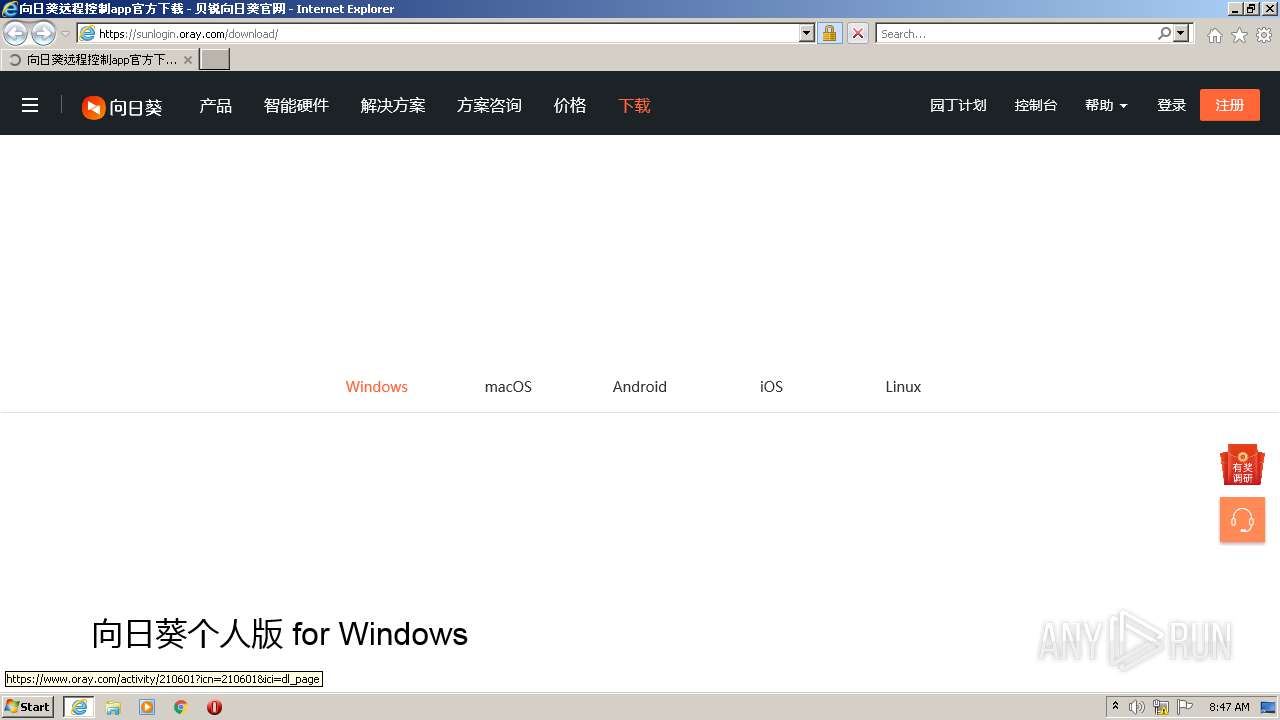Go forward with browser Forward arrow

[x=43, y=33]
